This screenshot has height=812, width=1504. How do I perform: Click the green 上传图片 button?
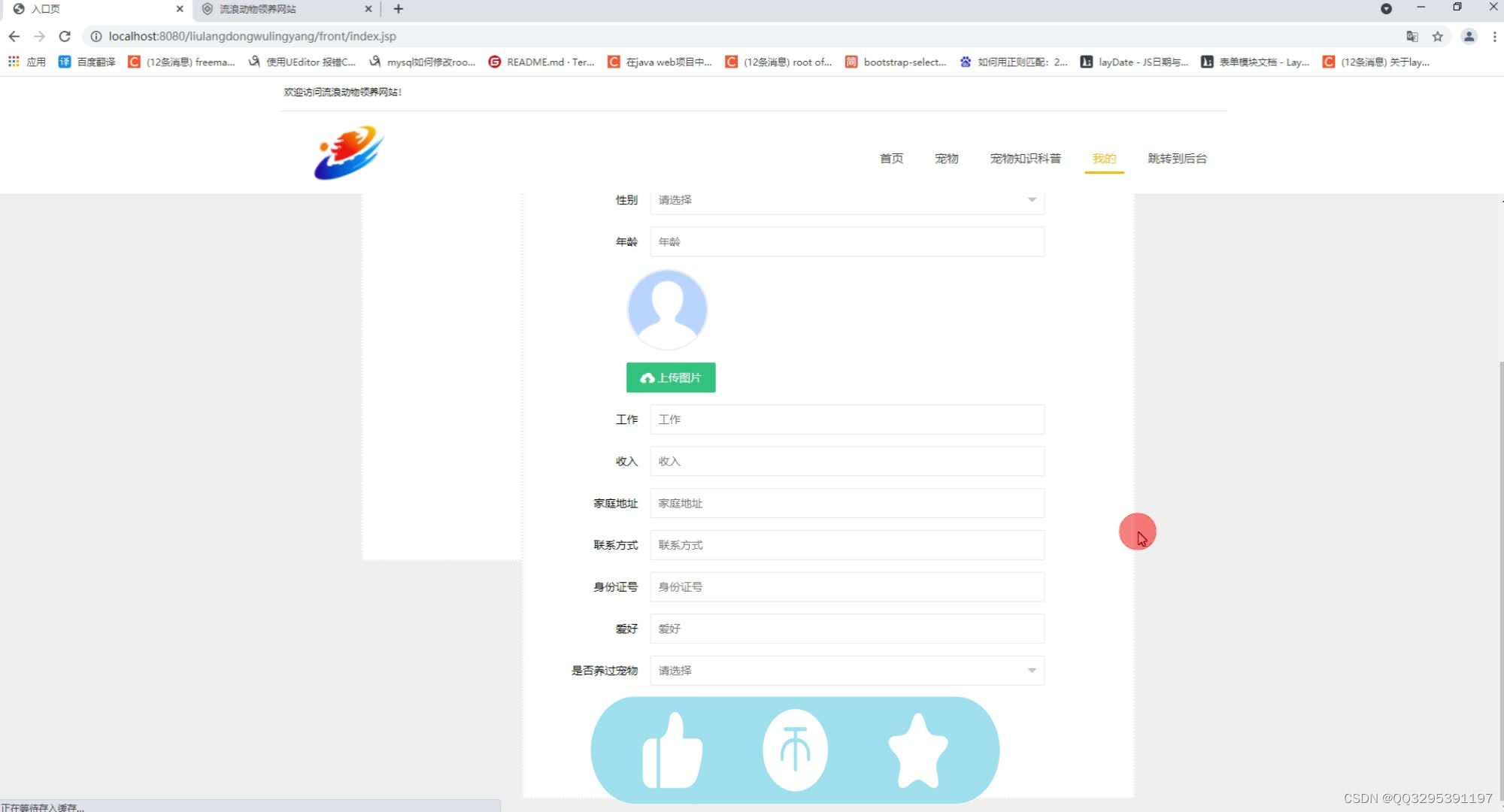(x=671, y=377)
